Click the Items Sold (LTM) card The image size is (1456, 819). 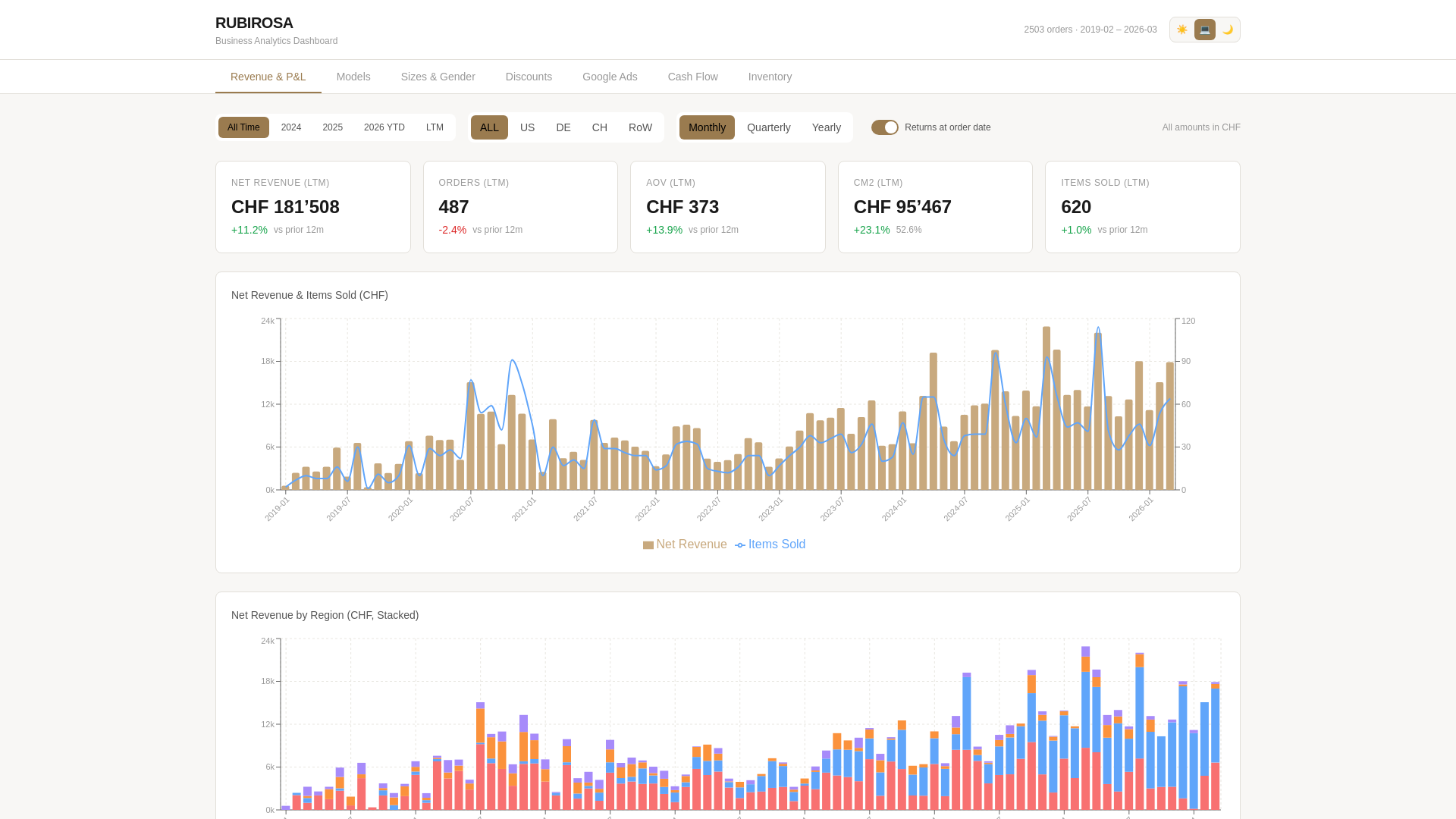pyautogui.click(x=1143, y=207)
